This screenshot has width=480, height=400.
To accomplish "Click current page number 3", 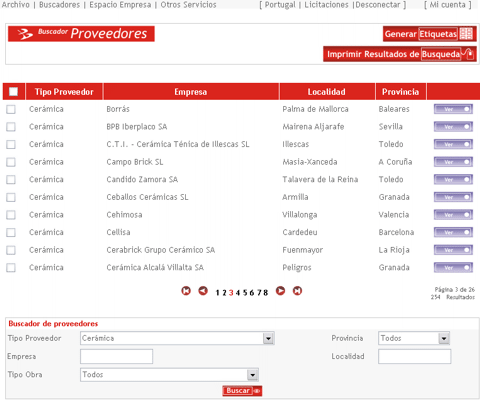I will tap(231, 293).
